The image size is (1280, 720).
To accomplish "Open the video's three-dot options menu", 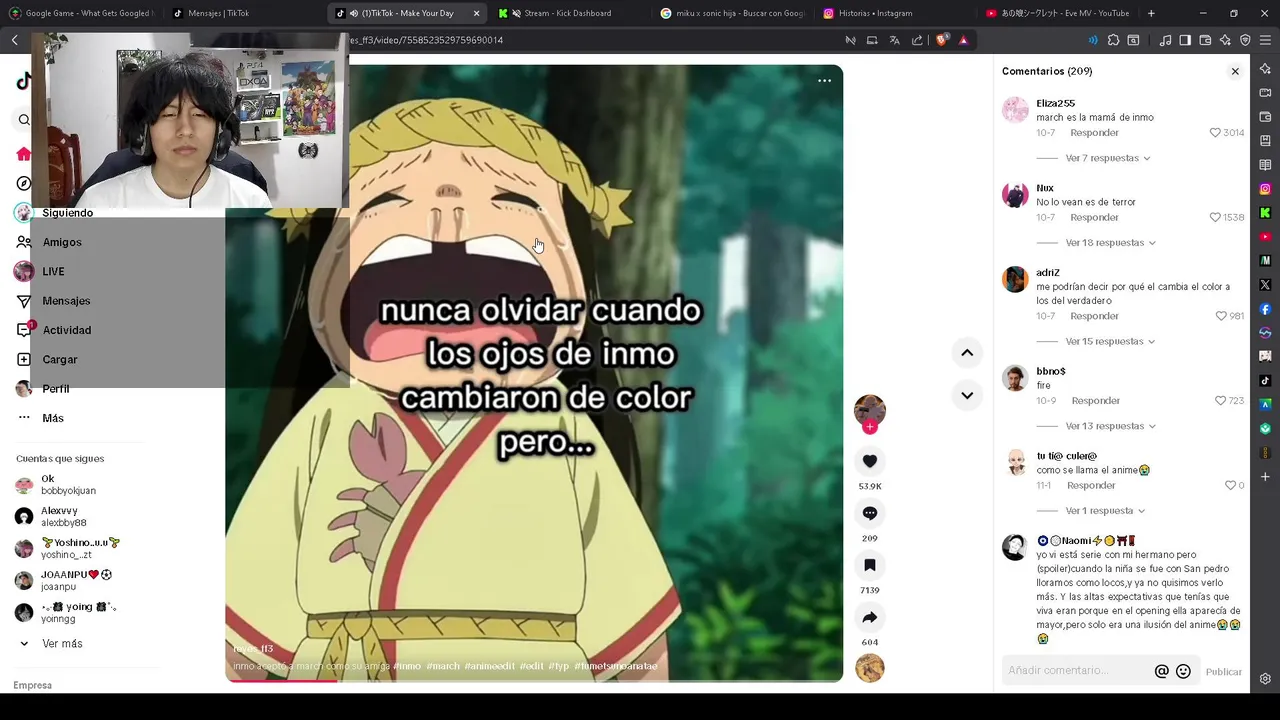I will [825, 81].
